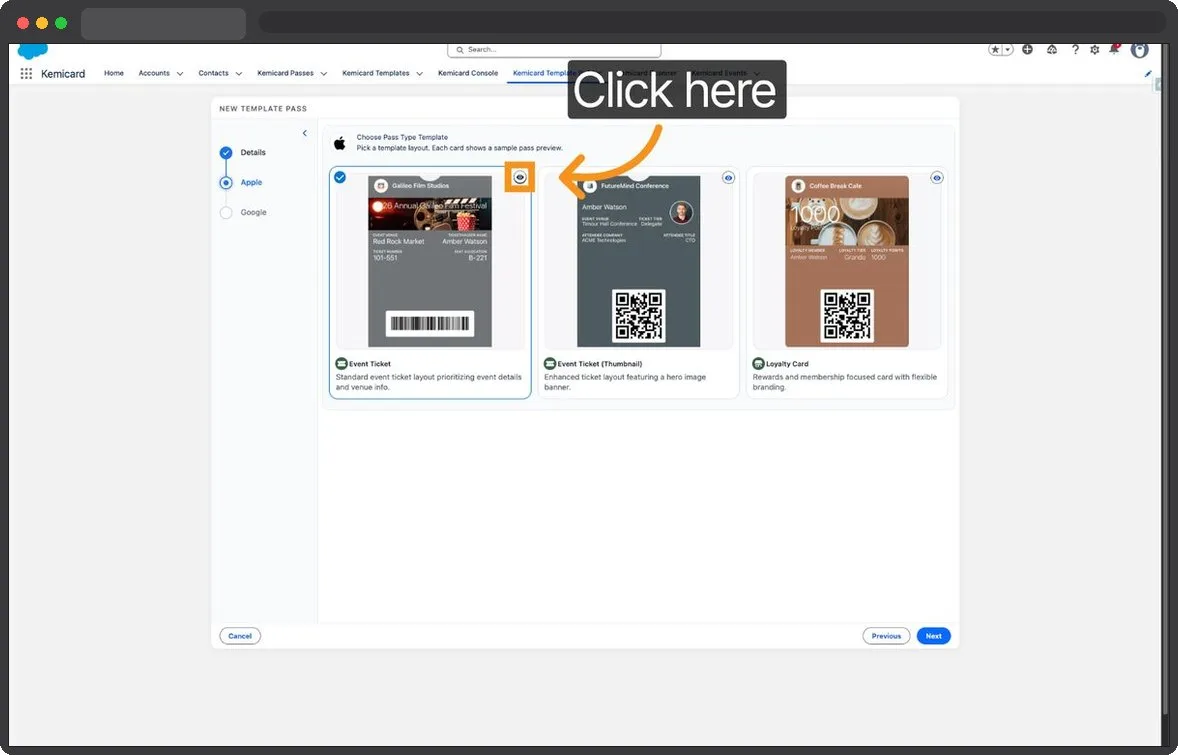The height and width of the screenshot is (755, 1178).
Task: Click 'Standard event ticket layout' description
Action: click(x=428, y=382)
